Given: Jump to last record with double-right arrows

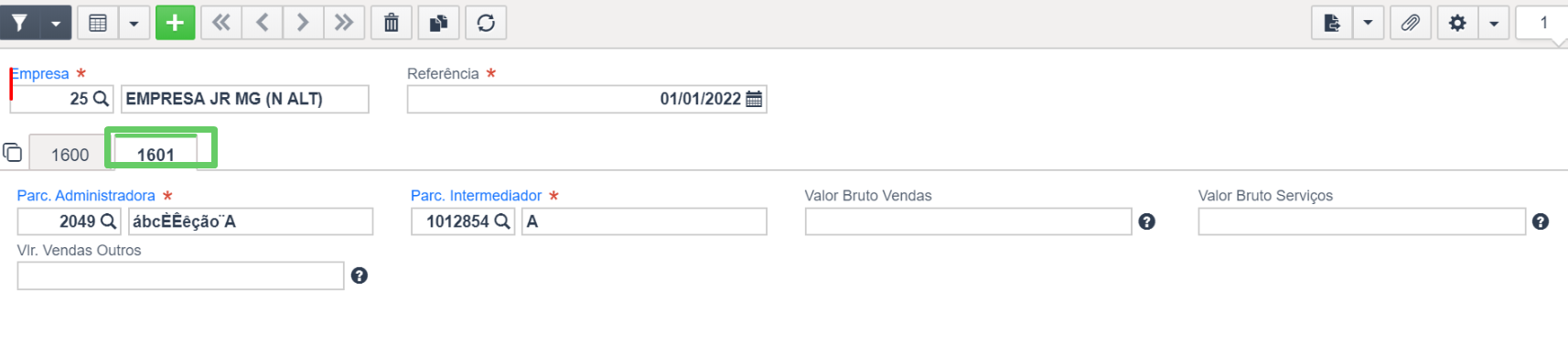Looking at the screenshot, I should [344, 23].
